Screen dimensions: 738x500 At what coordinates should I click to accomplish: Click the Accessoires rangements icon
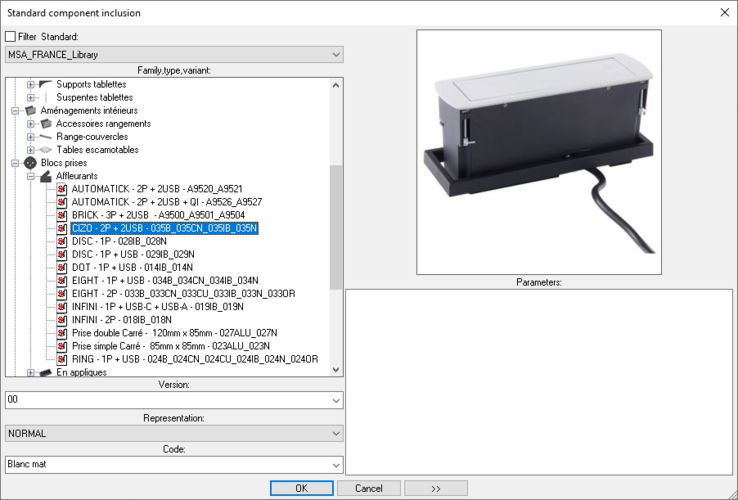[x=45, y=124]
